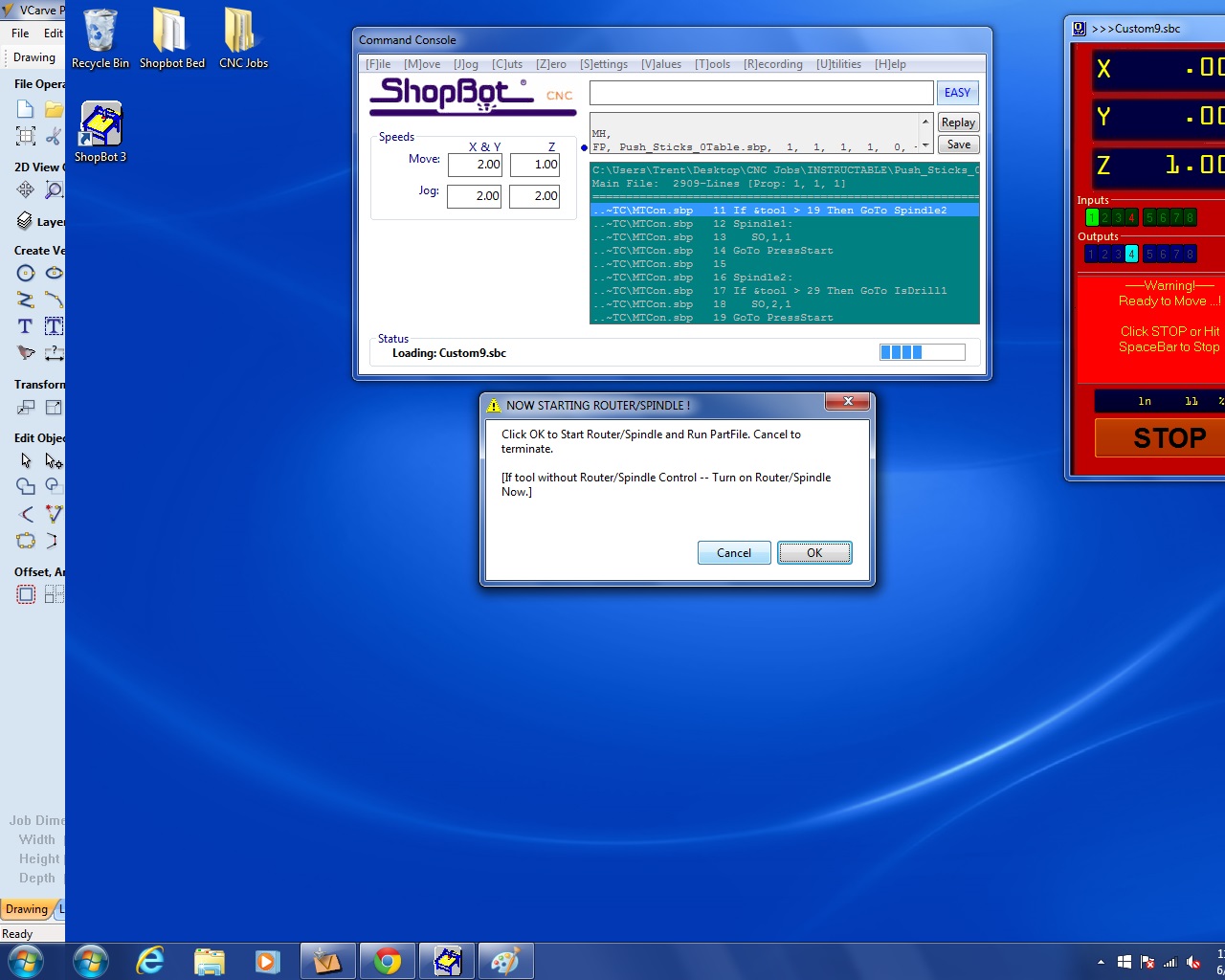Viewport: 1225px width, 980px height.
Task: Click the Paint icon in the taskbar
Action: click(x=504, y=961)
